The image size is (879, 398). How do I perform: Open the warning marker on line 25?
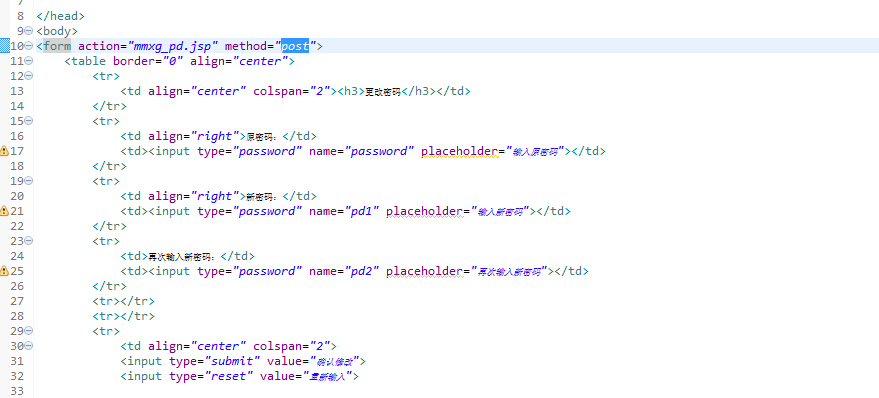pos(4,271)
